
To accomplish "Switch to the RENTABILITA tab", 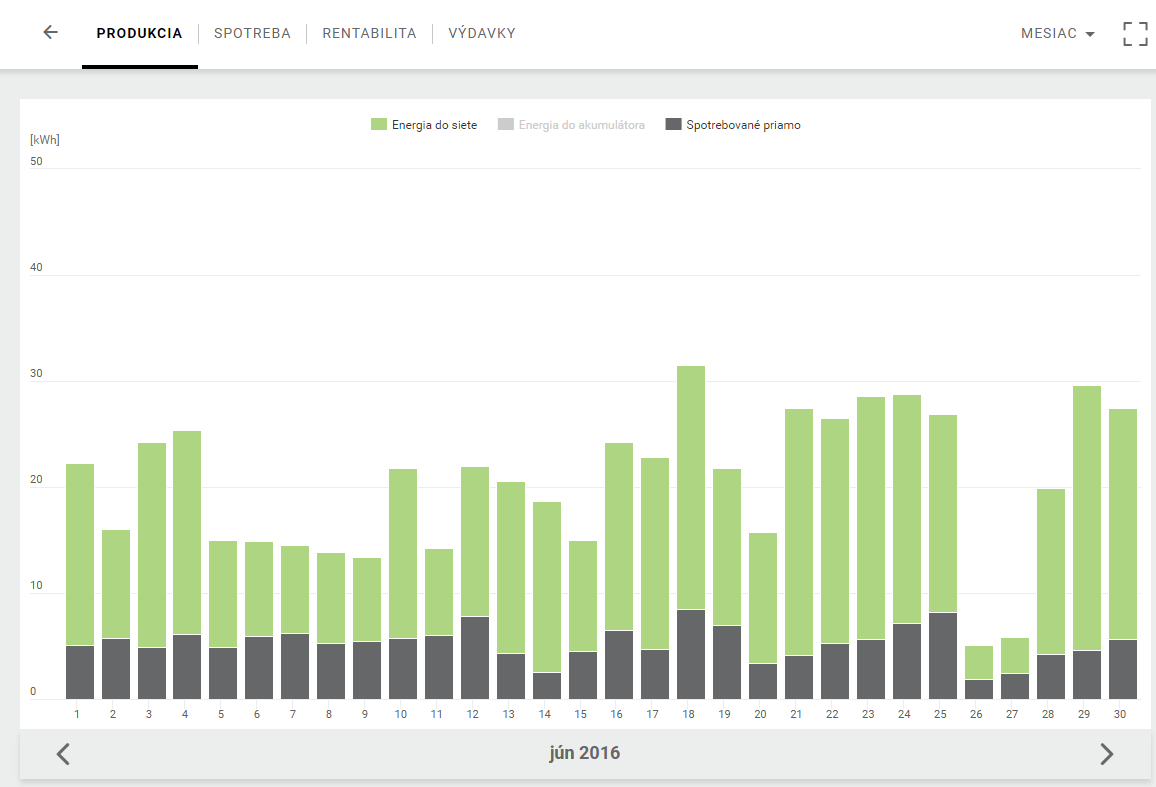I will pyautogui.click(x=369, y=33).
